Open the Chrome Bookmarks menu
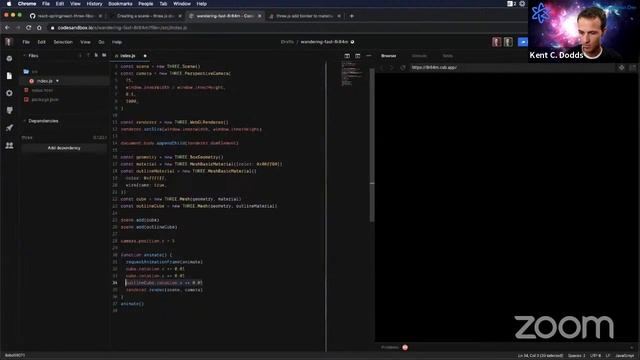 pos(120,4)
